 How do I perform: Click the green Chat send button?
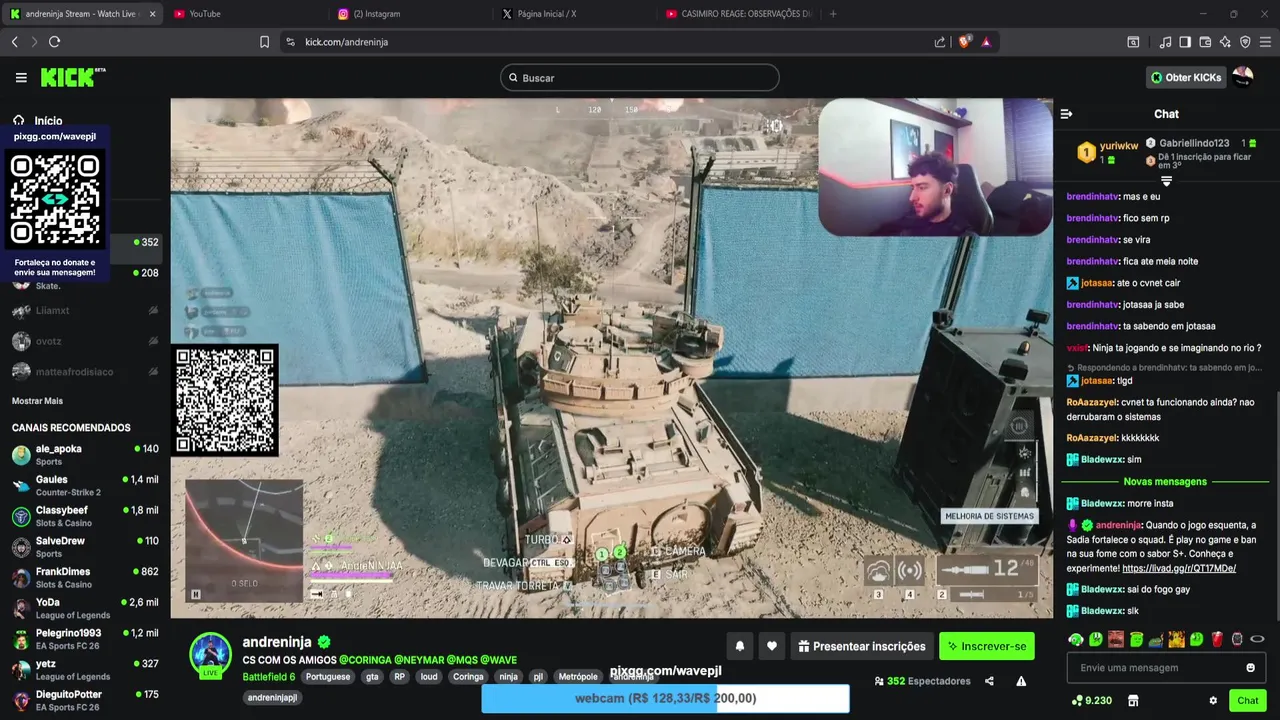point(1247,700)
